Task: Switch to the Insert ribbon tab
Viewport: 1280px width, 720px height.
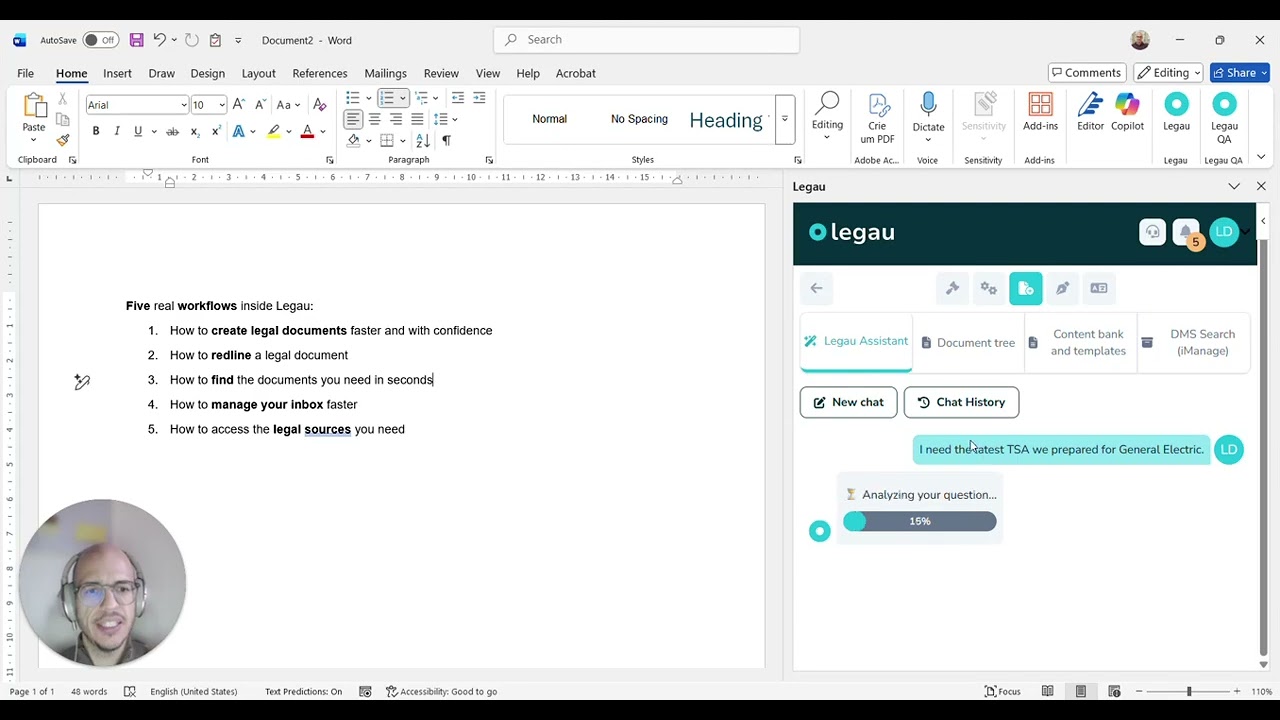Action: tap(117, 73)
